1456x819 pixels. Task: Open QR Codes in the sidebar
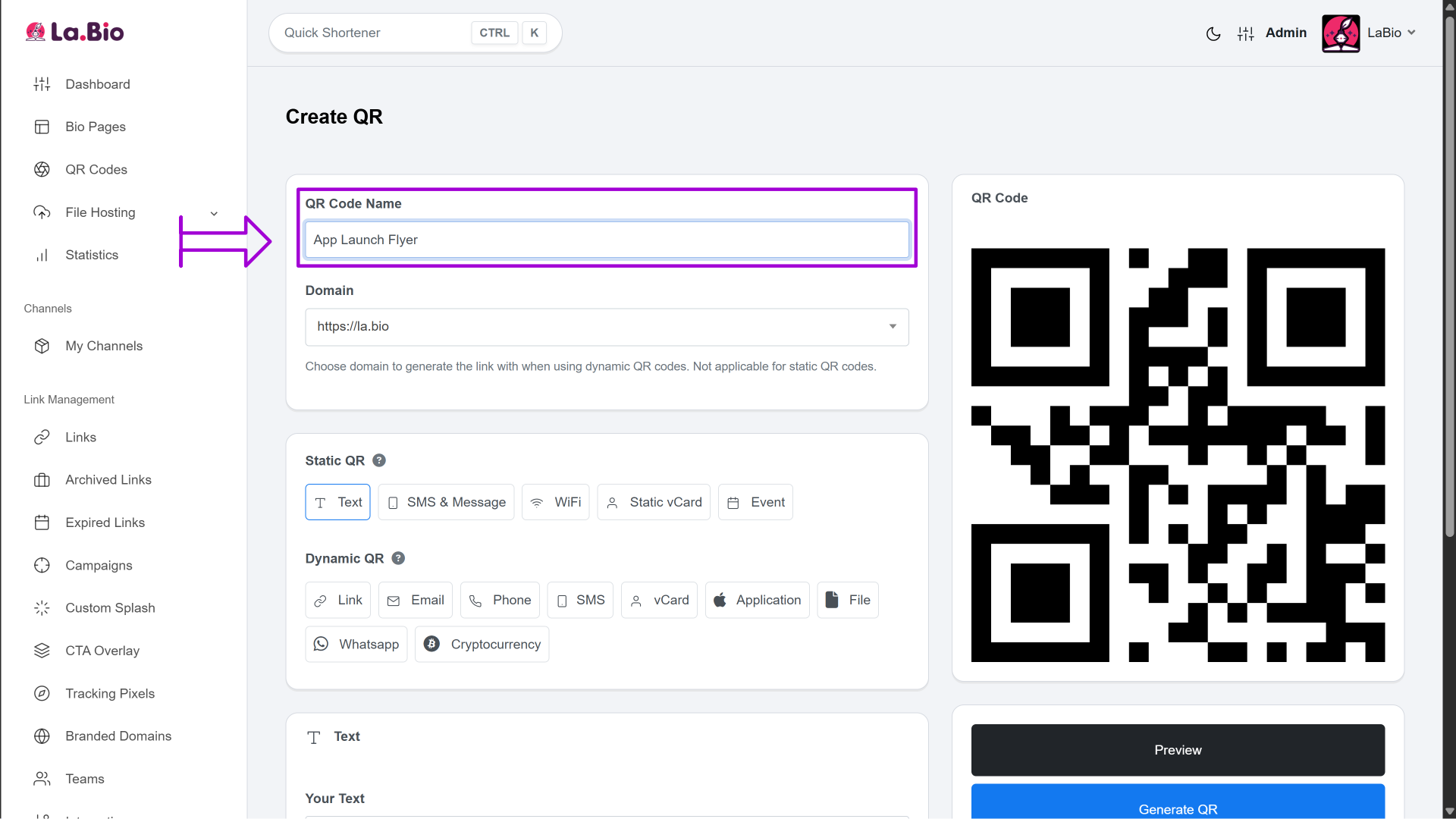[96, 169]
